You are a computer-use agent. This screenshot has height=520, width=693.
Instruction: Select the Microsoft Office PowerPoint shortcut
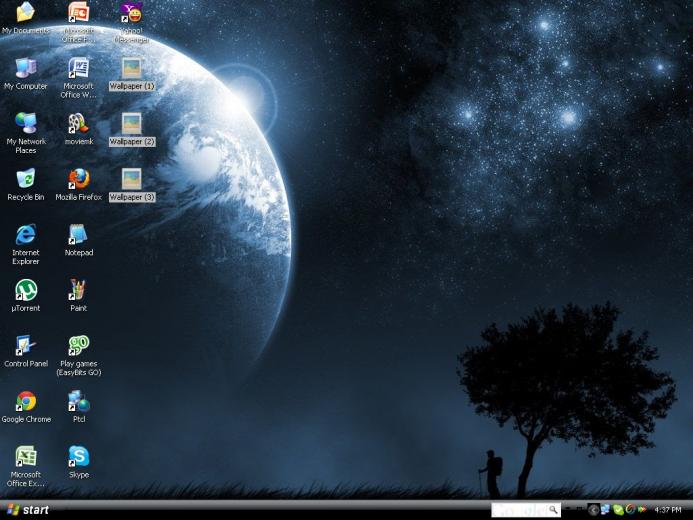tap(79, 22)
